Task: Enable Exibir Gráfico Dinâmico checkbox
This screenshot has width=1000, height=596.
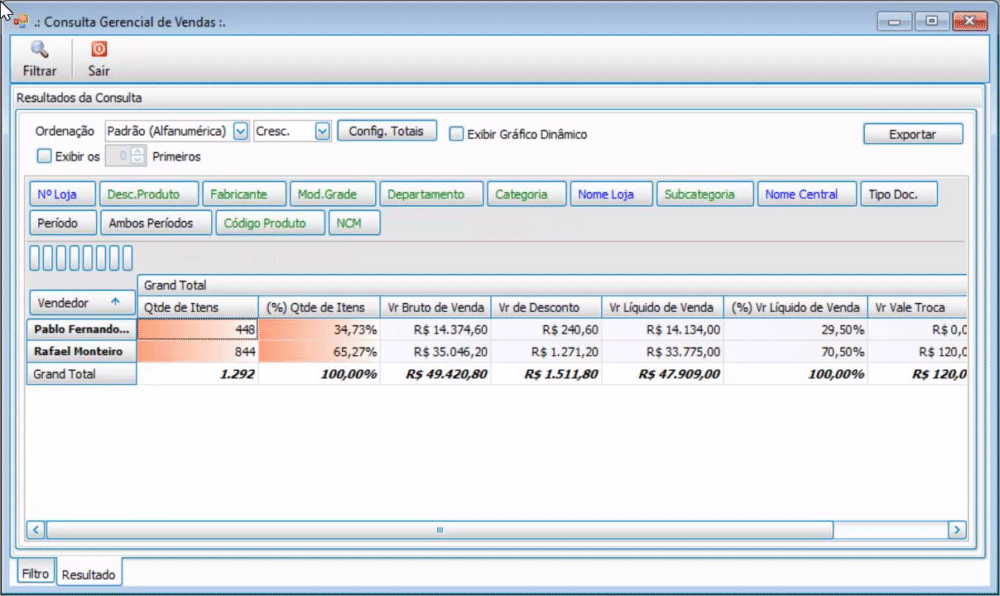Action: [x=456, y=134]
